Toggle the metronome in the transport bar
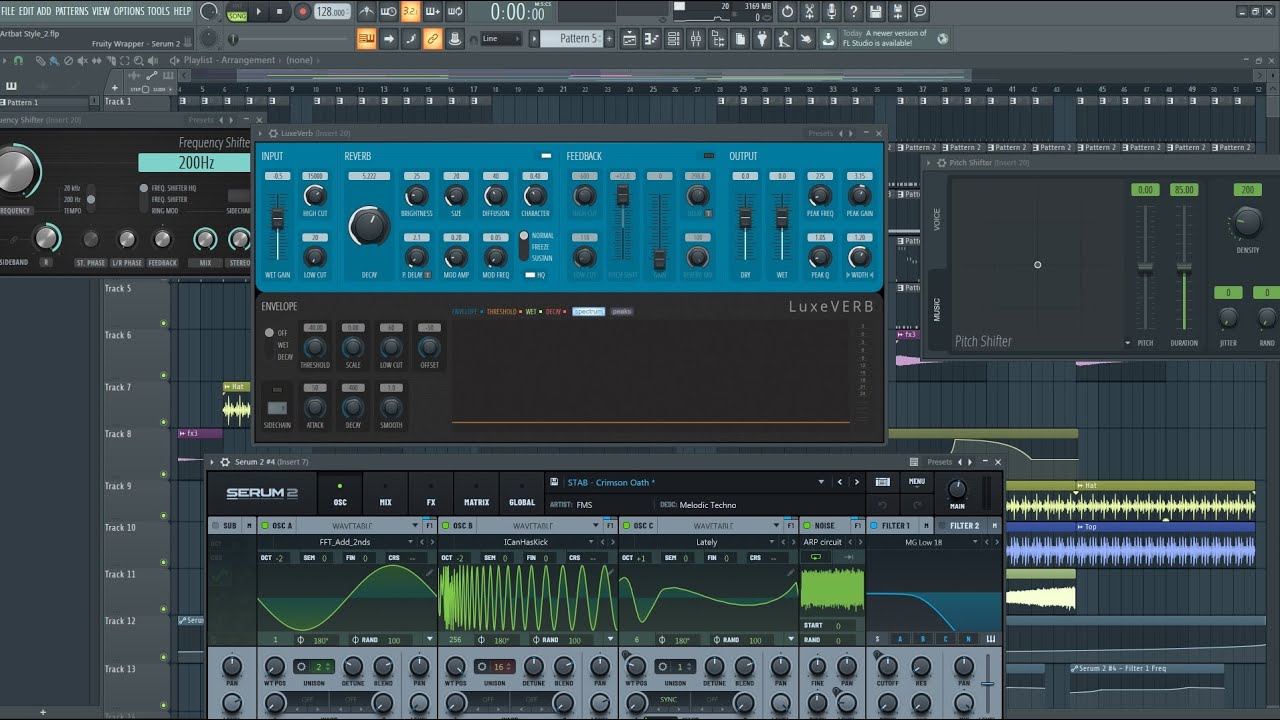The width and height of the screenshot is (1280, 720). point(367,12)
